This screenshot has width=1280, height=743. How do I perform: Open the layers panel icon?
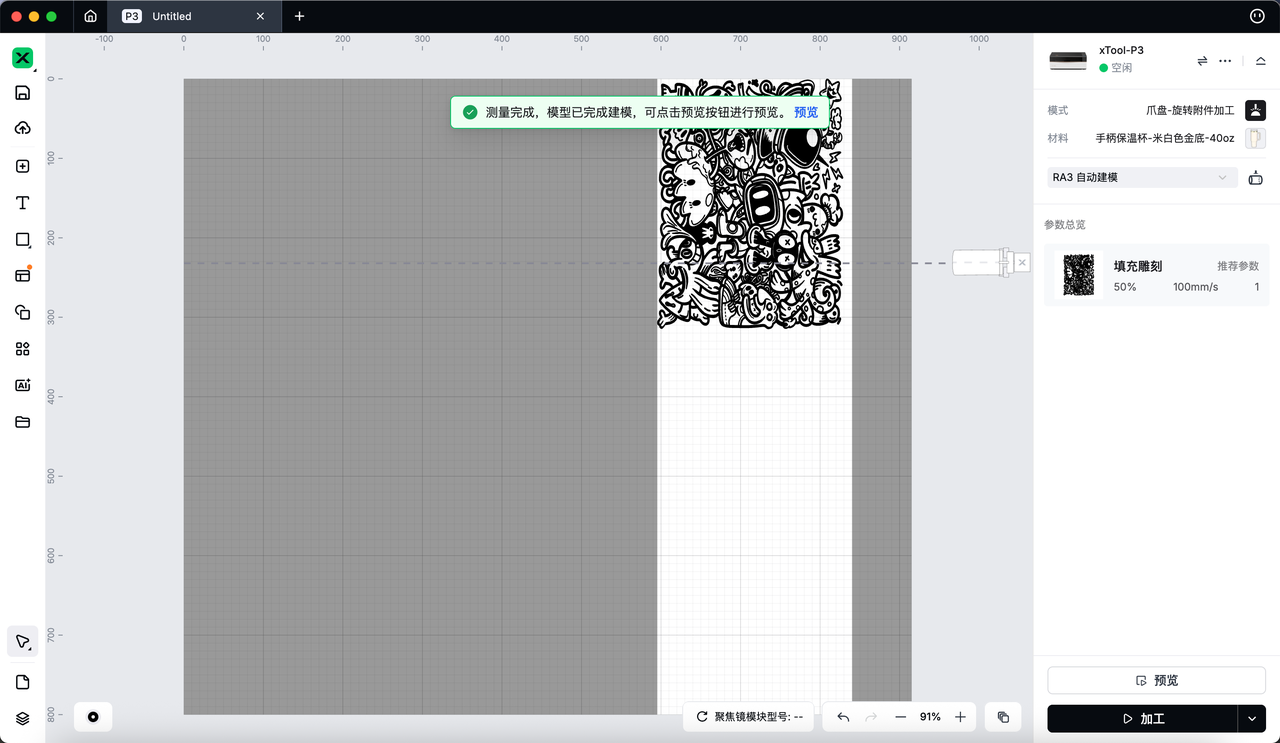tap(22, 718)
